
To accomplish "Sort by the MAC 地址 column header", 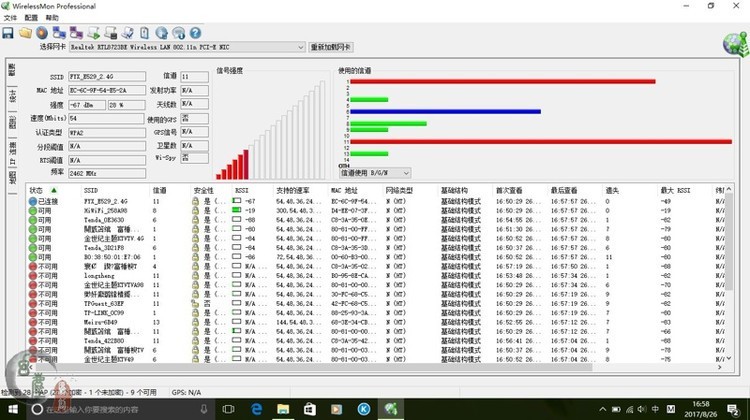I will pyautogui.click(x=344, y=190).
